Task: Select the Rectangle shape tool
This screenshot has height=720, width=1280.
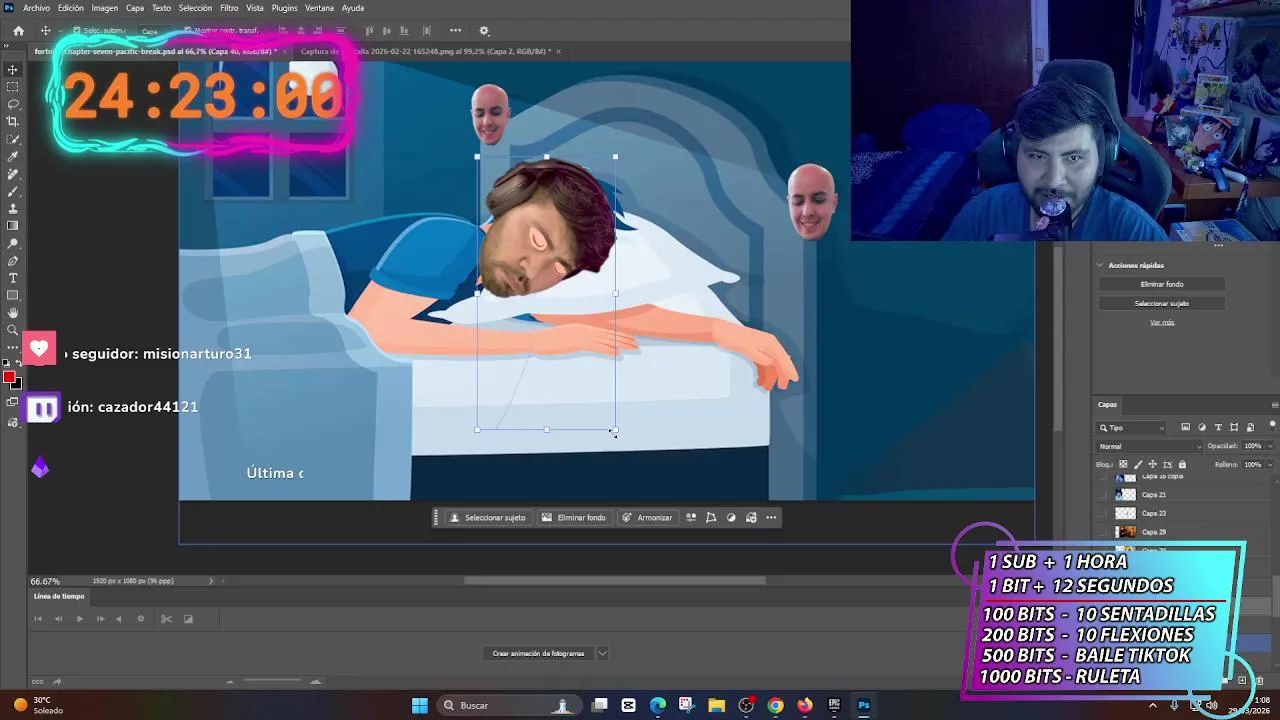Action: coord(13,296)
